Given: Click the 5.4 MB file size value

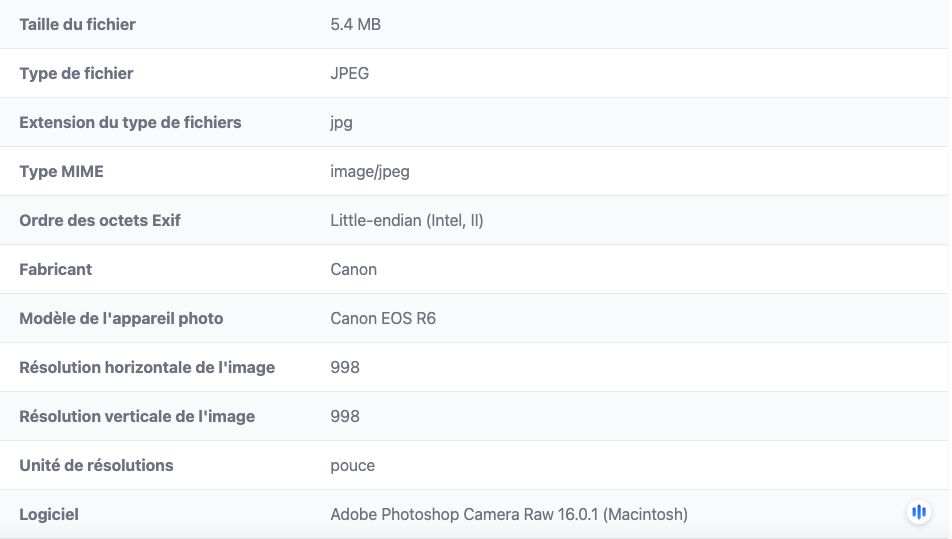Looking at the screenshot, I should point(355,24).
